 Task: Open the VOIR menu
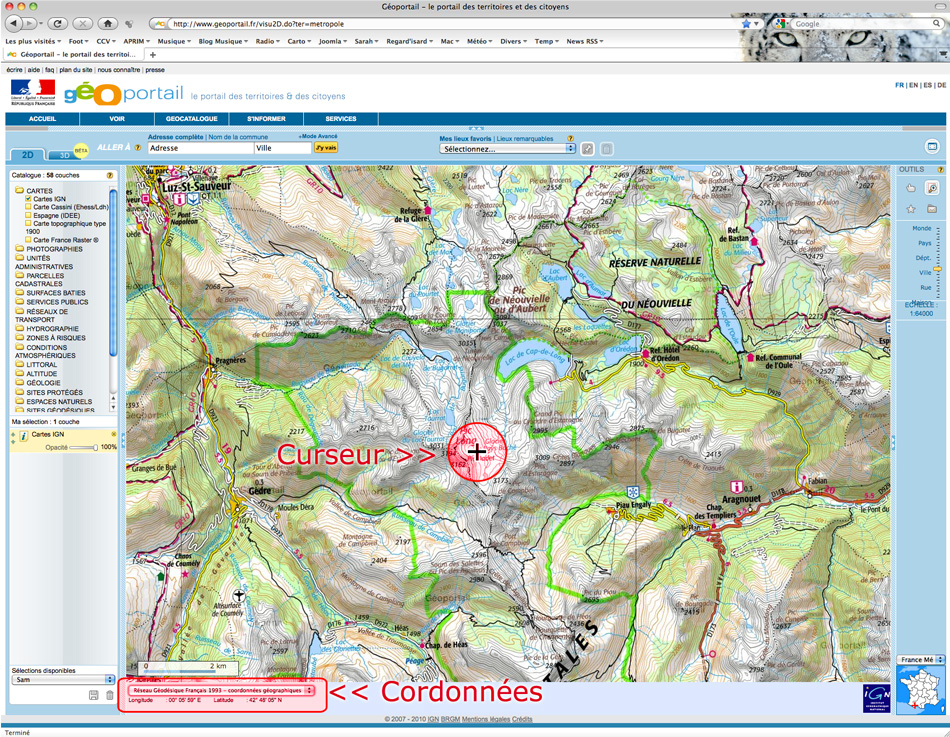pos(117,119)
